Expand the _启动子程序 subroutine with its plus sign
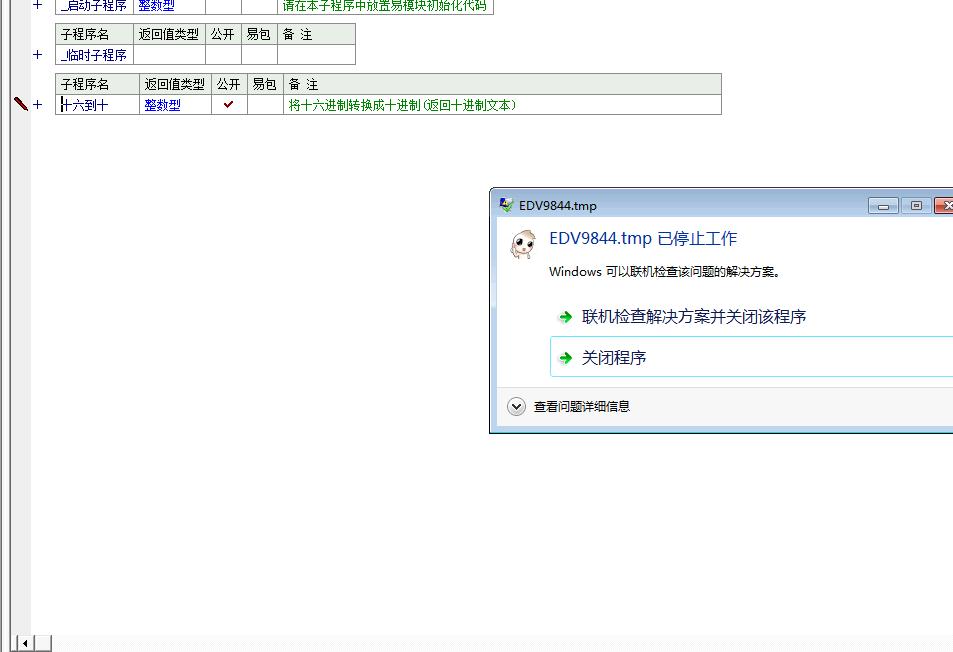953x652 pixels. point(38,5)
